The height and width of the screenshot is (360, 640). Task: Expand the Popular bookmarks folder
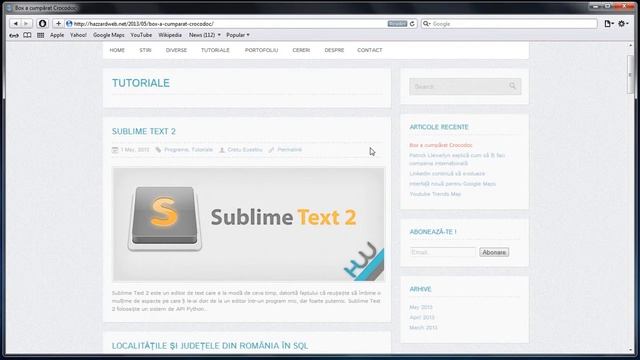pos(238,35)
